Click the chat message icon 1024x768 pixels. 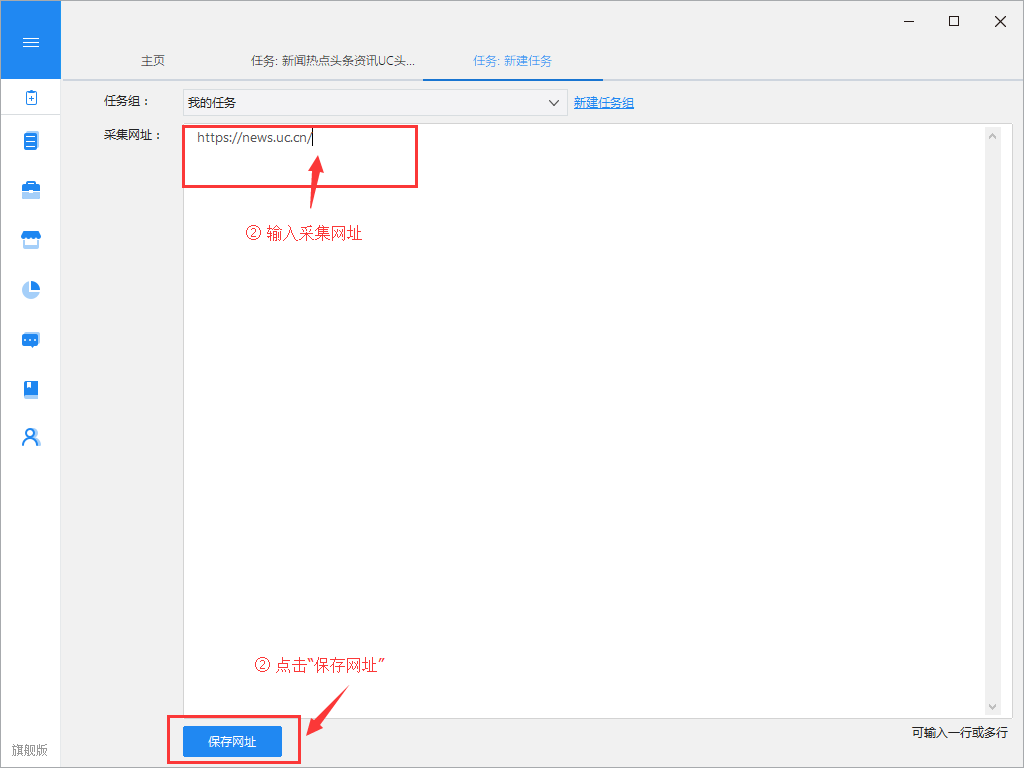point(31,339)
